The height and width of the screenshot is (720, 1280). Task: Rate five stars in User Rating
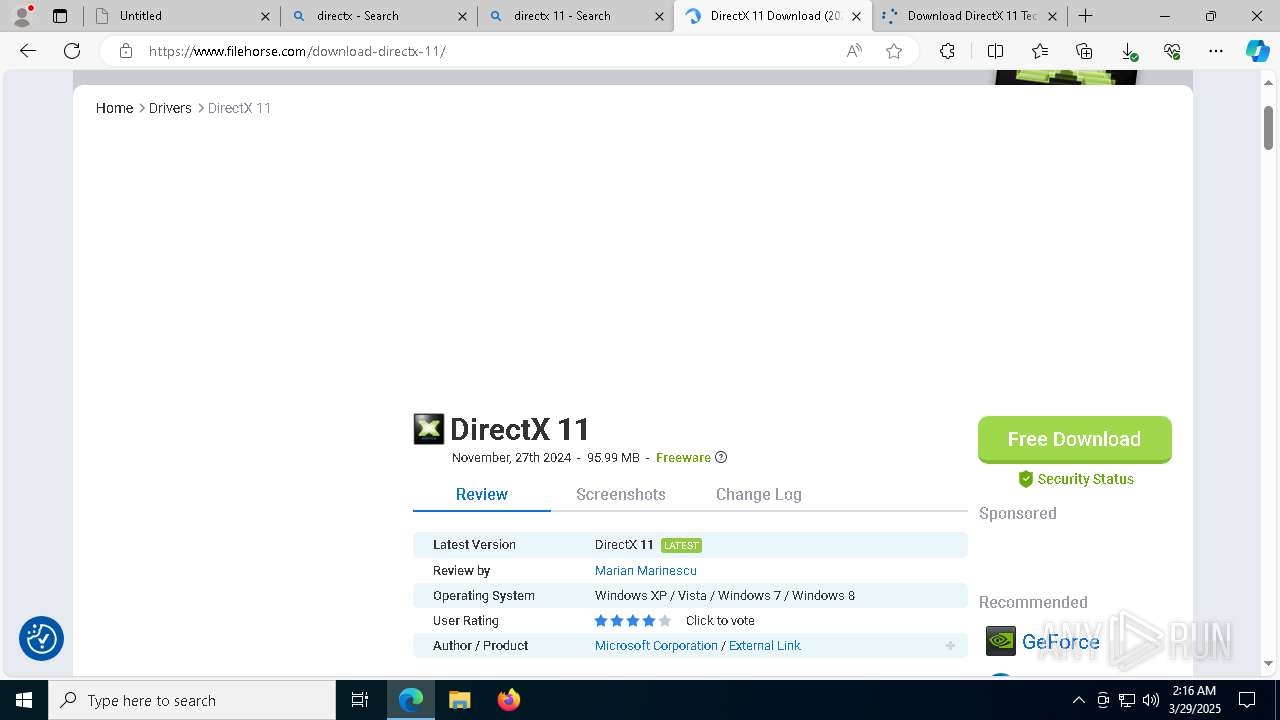point(665,621)
